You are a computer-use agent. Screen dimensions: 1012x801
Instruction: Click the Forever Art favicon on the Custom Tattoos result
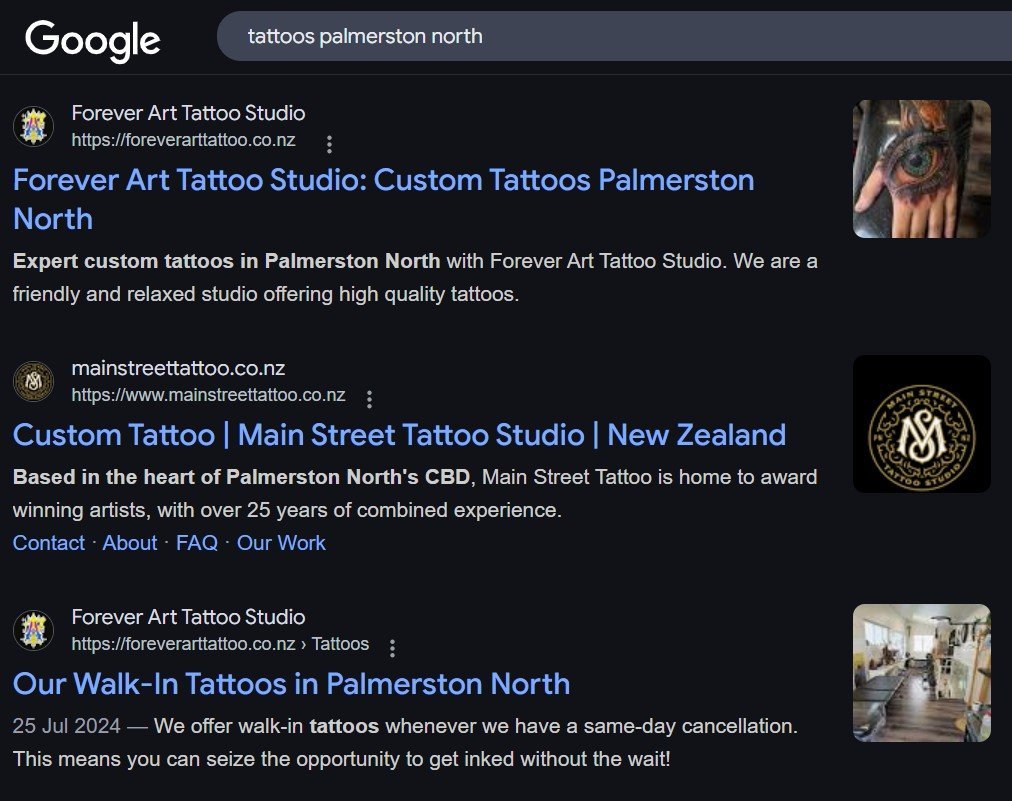(x=33, y=127)
